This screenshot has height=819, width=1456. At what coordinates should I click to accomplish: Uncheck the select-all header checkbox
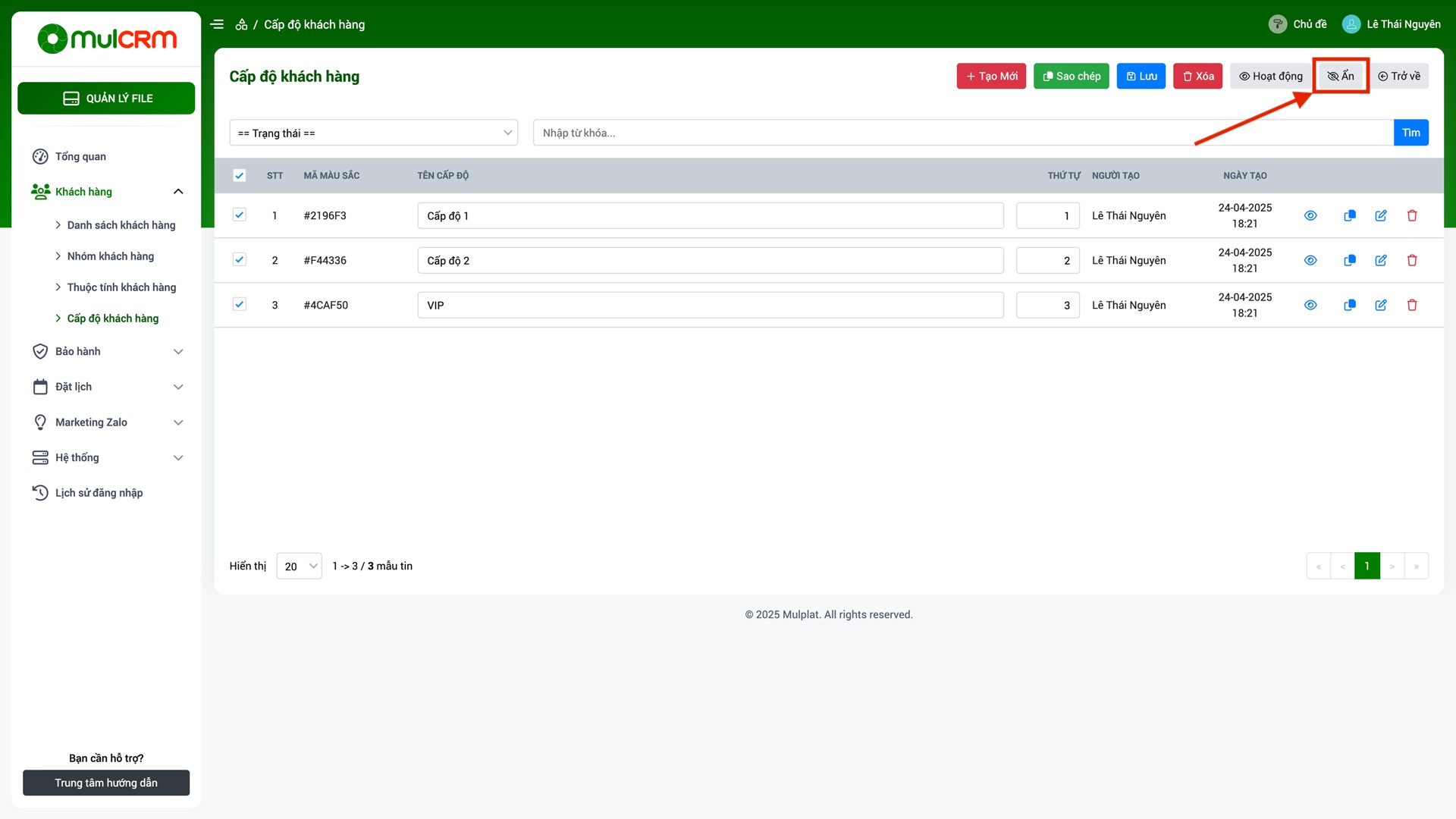tap(239, 175)
